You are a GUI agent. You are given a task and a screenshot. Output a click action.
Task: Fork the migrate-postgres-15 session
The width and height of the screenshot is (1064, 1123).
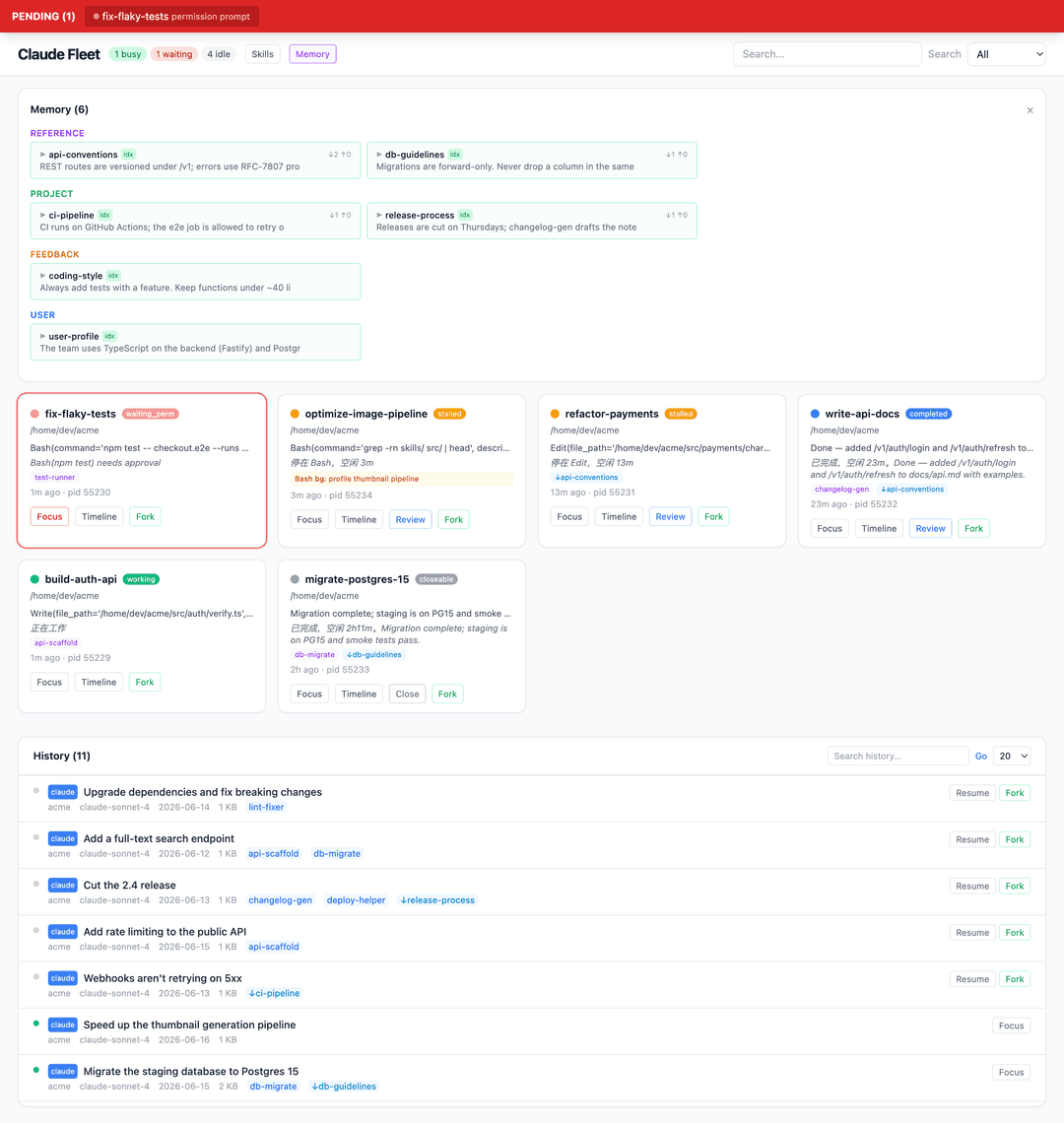448,694
